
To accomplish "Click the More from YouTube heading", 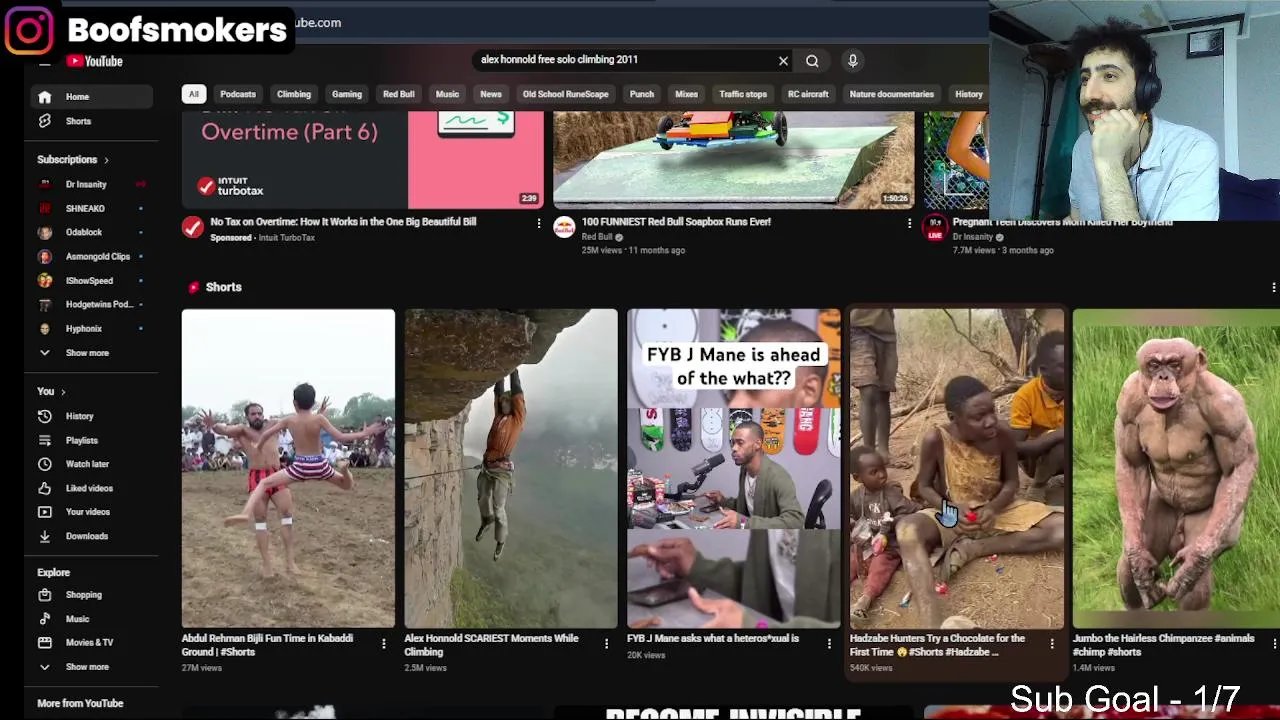I will [80, 704].
